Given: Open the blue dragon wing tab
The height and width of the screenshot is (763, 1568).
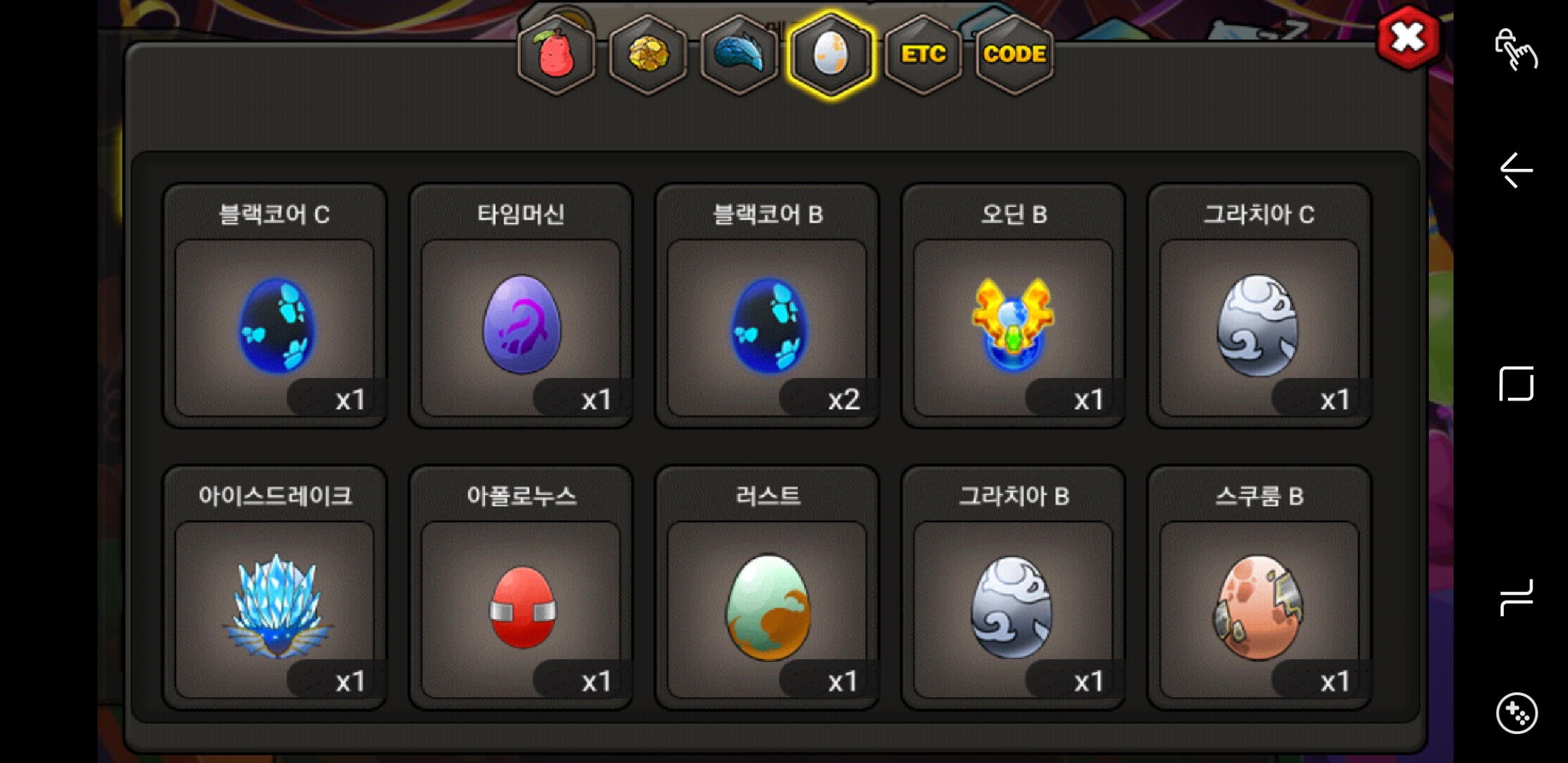Looking at the screenshot, I should [x=740, y=54].
